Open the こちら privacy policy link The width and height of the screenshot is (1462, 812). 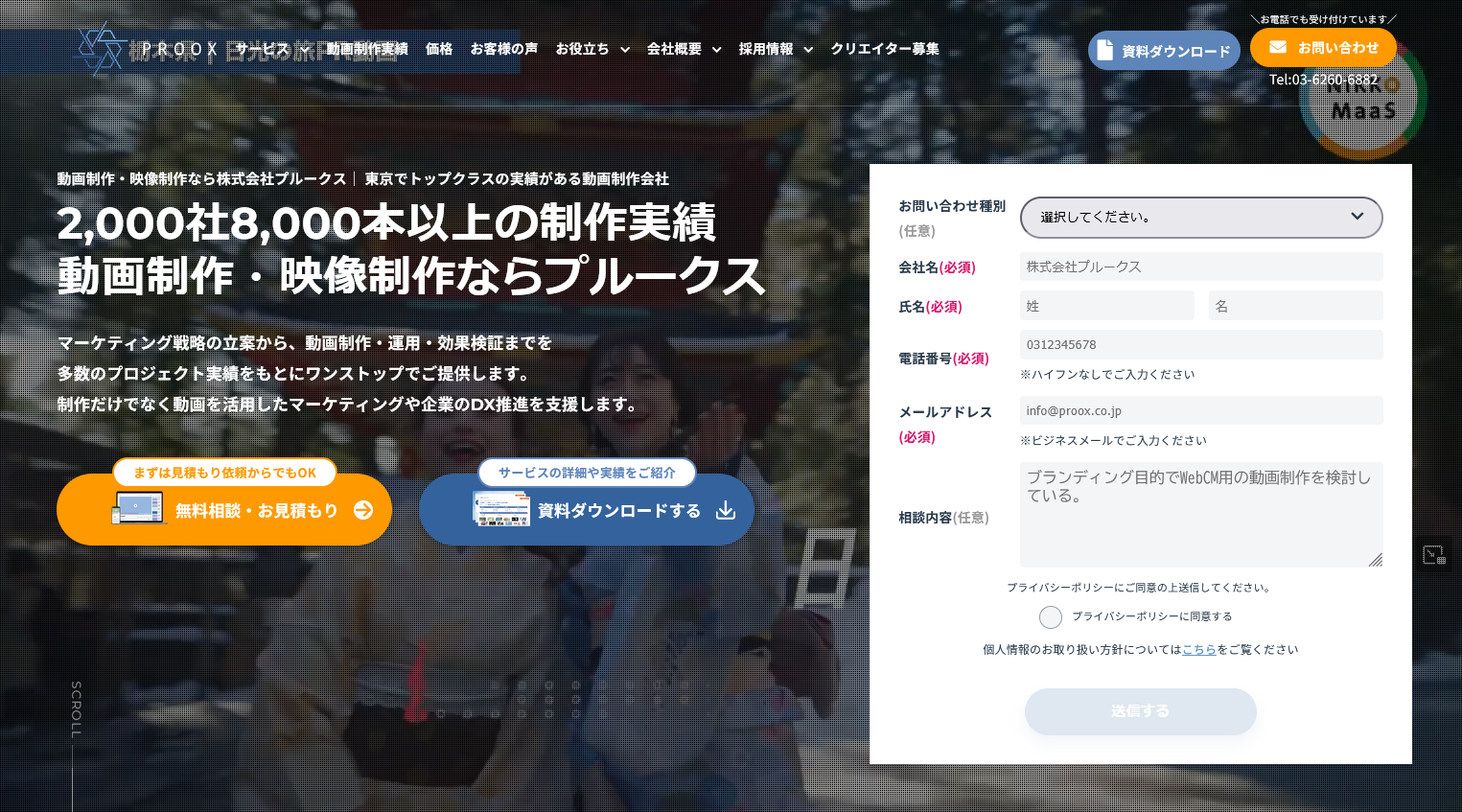pos(1198,650)
